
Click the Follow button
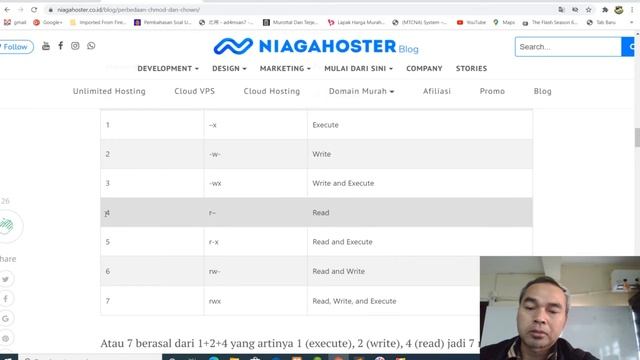coord(16,47)
